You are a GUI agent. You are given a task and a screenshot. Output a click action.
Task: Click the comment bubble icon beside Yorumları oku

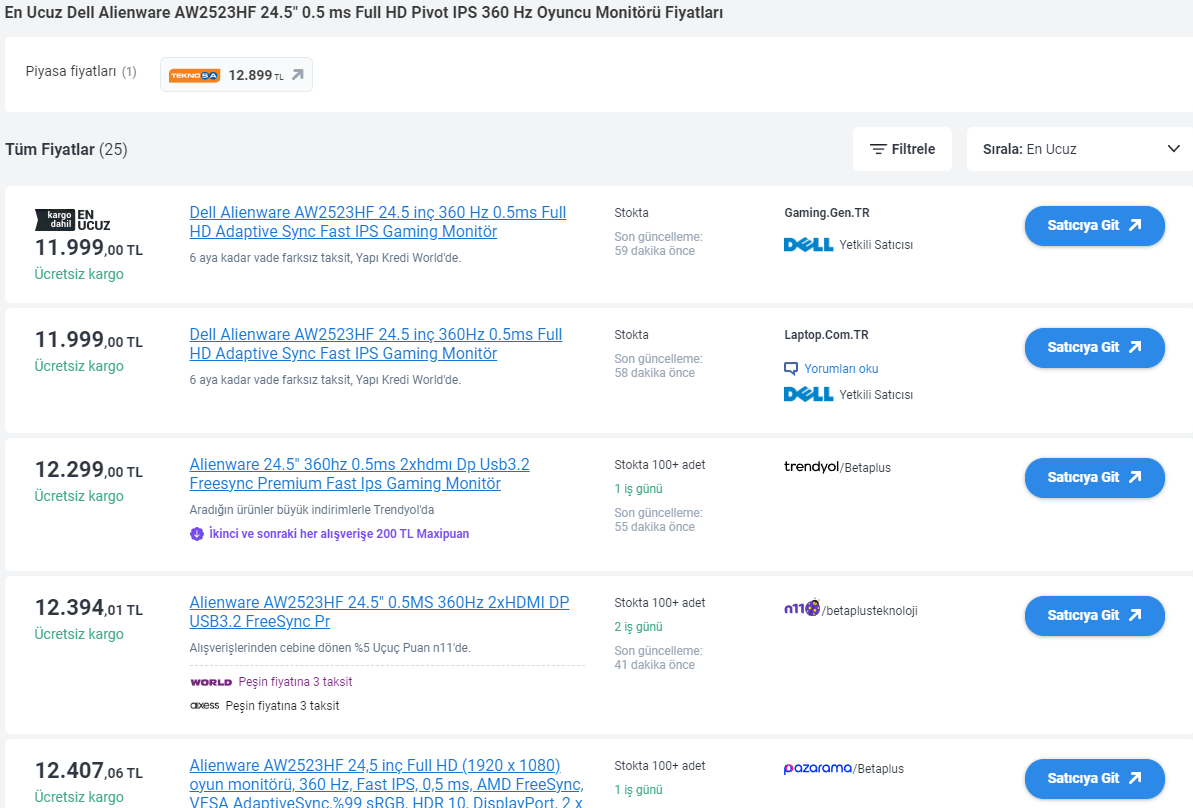tap(791, 369)
